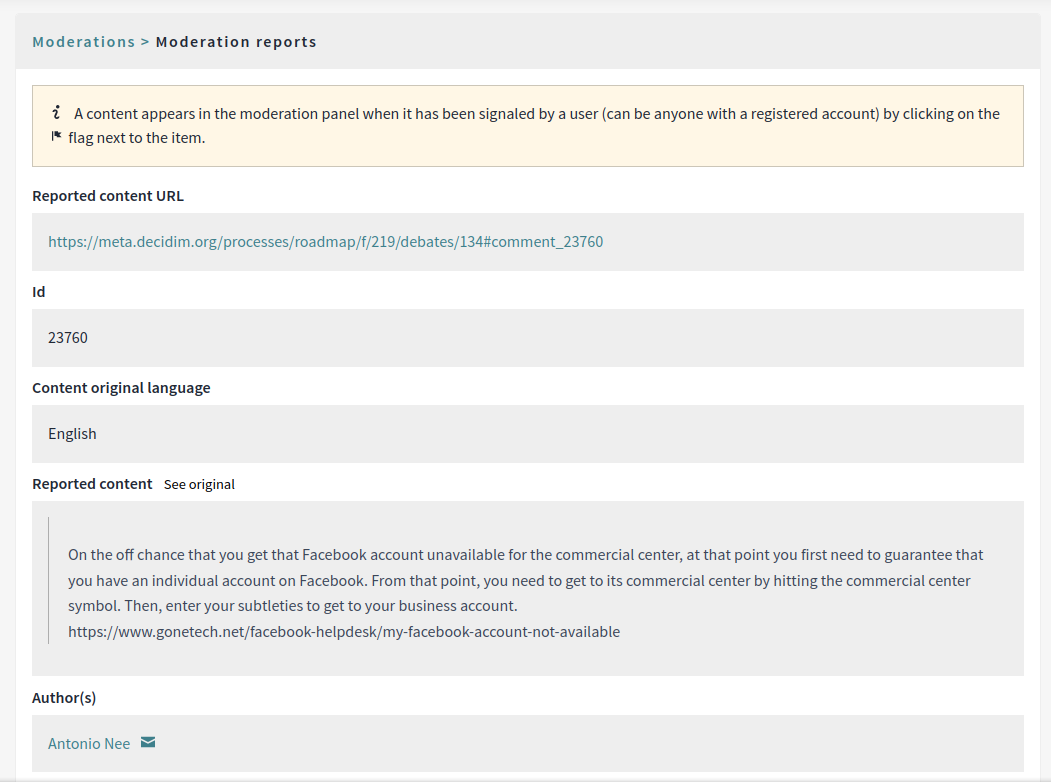The width and height of the screenshot is (1051, 782).
Task: Click the breadcrumb separator arrow
Action: [145, 42]
